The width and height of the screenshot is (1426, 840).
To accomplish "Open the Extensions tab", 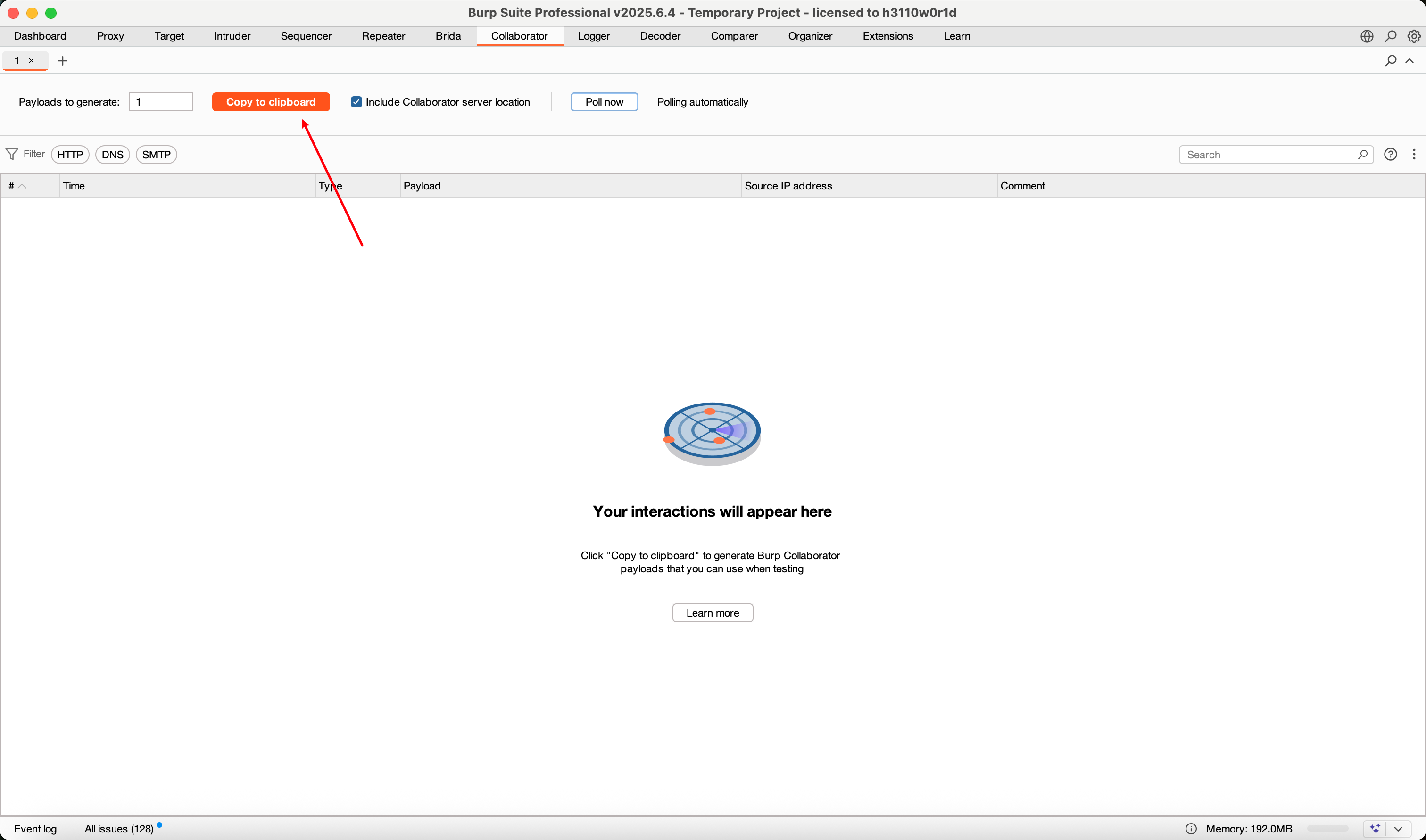I will pos(887,36).
